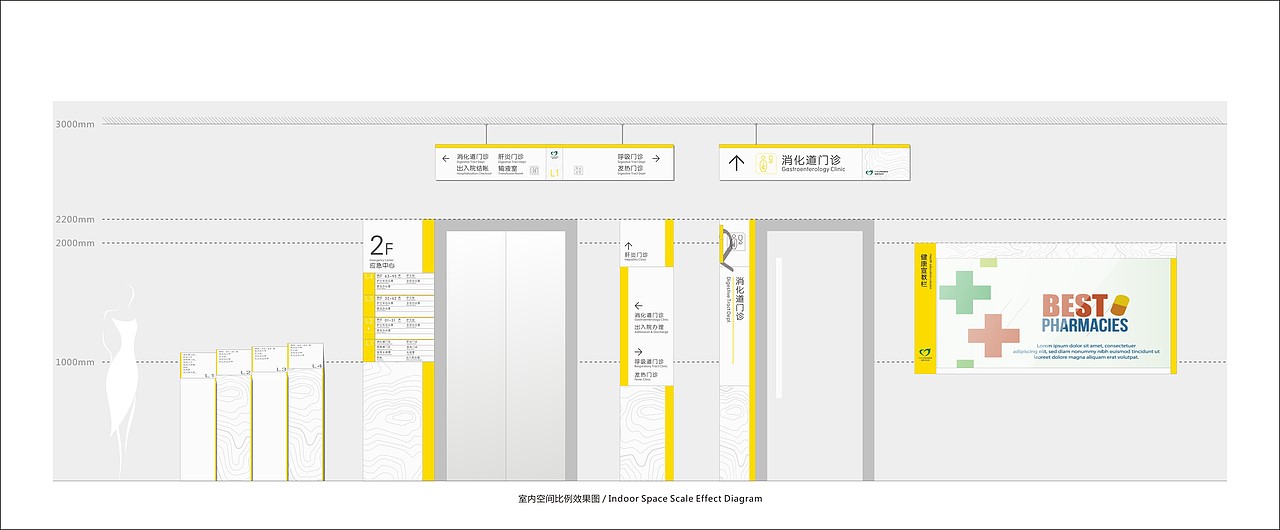1280x530 pixels.
Task: Click 呼吸门诊 on the hanging sign
Action: [630, 157]
